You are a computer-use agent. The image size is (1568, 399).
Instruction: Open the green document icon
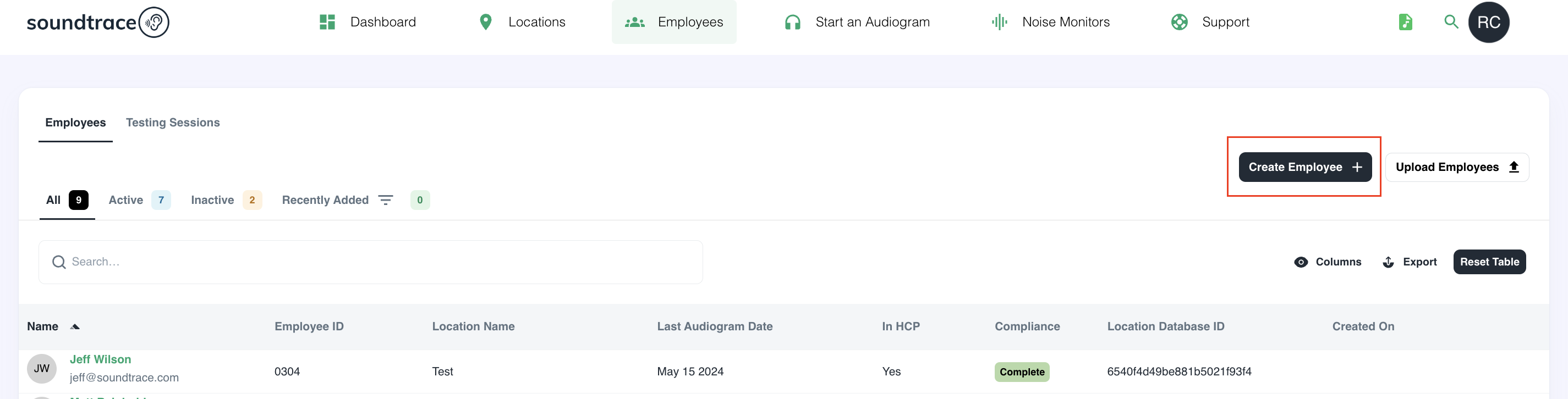(x=1406, y=23)
